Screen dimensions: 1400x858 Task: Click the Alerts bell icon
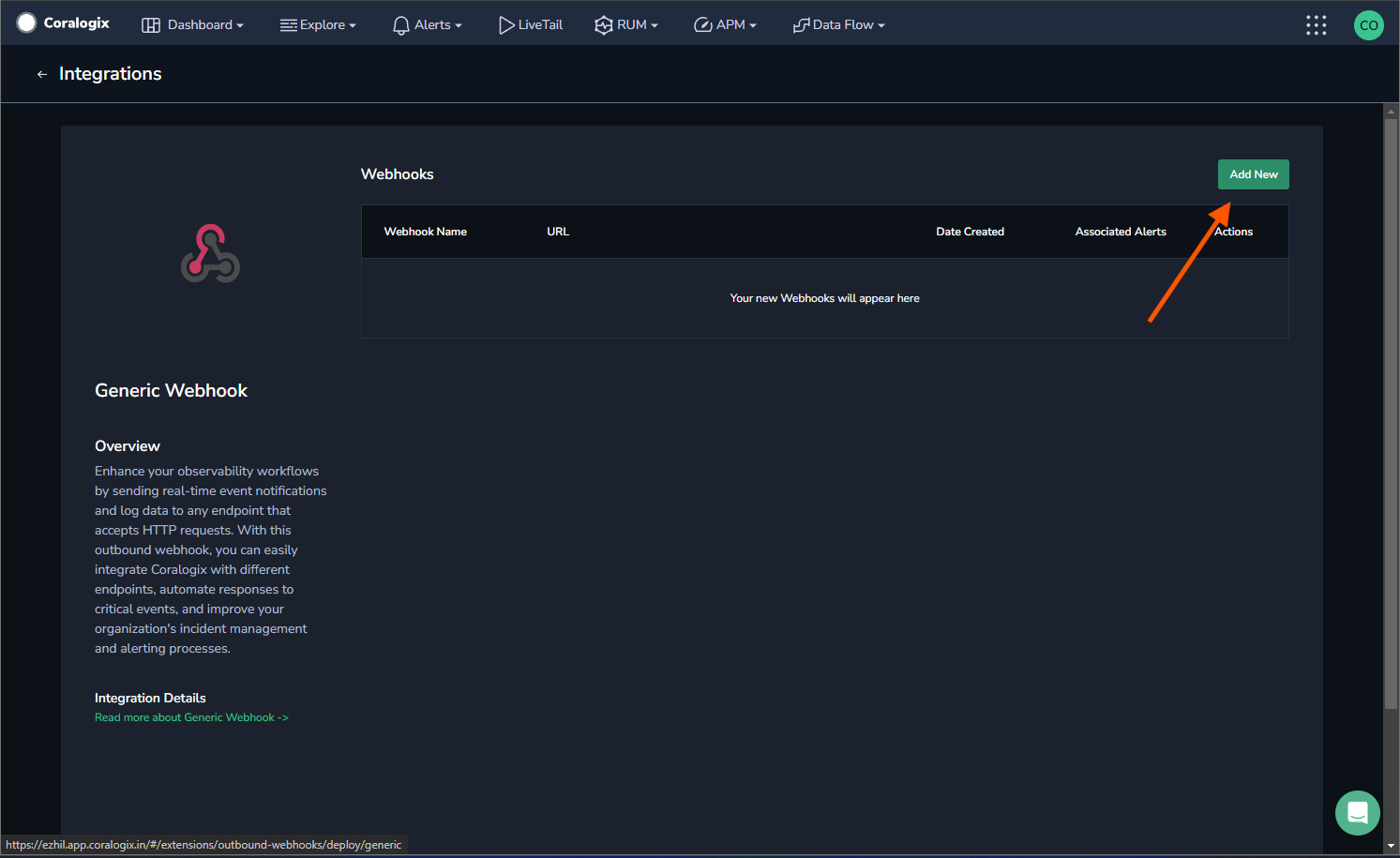point(401,25)
